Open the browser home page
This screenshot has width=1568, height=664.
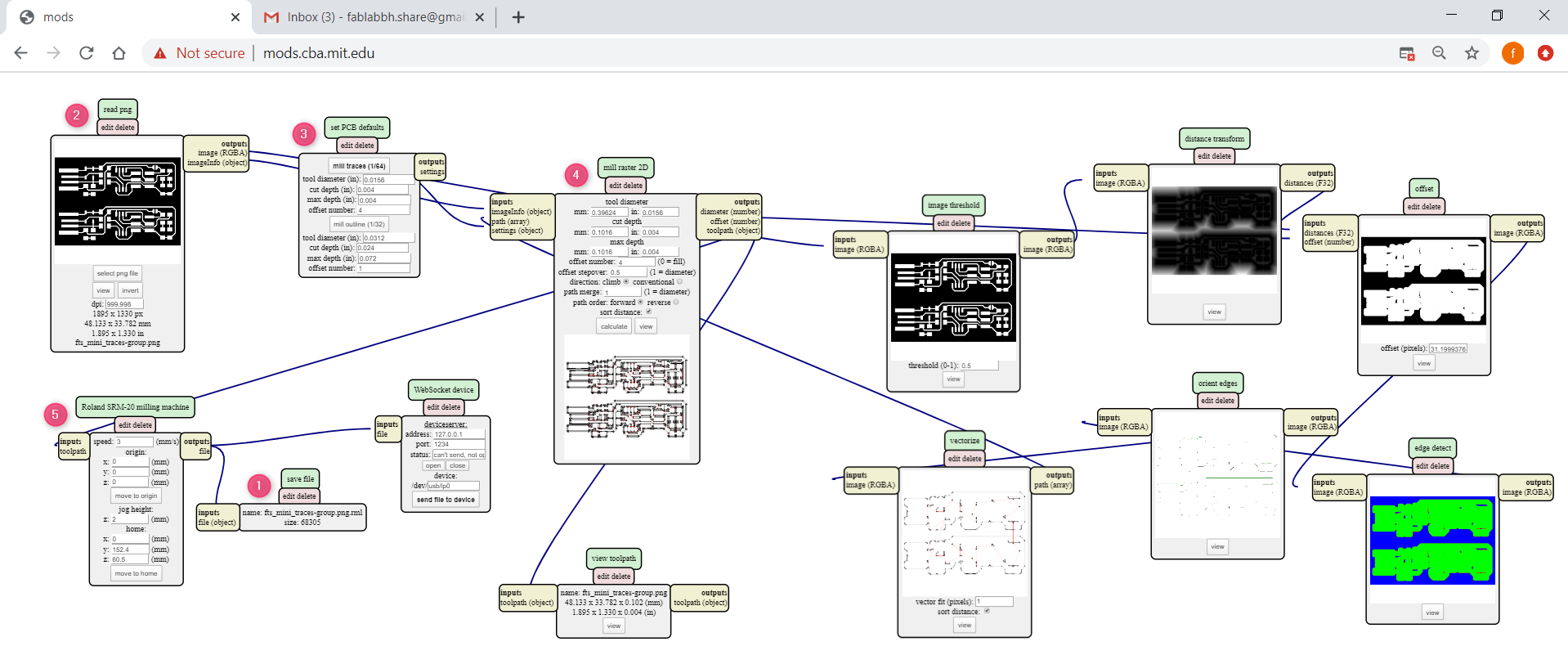coord(119,53)
